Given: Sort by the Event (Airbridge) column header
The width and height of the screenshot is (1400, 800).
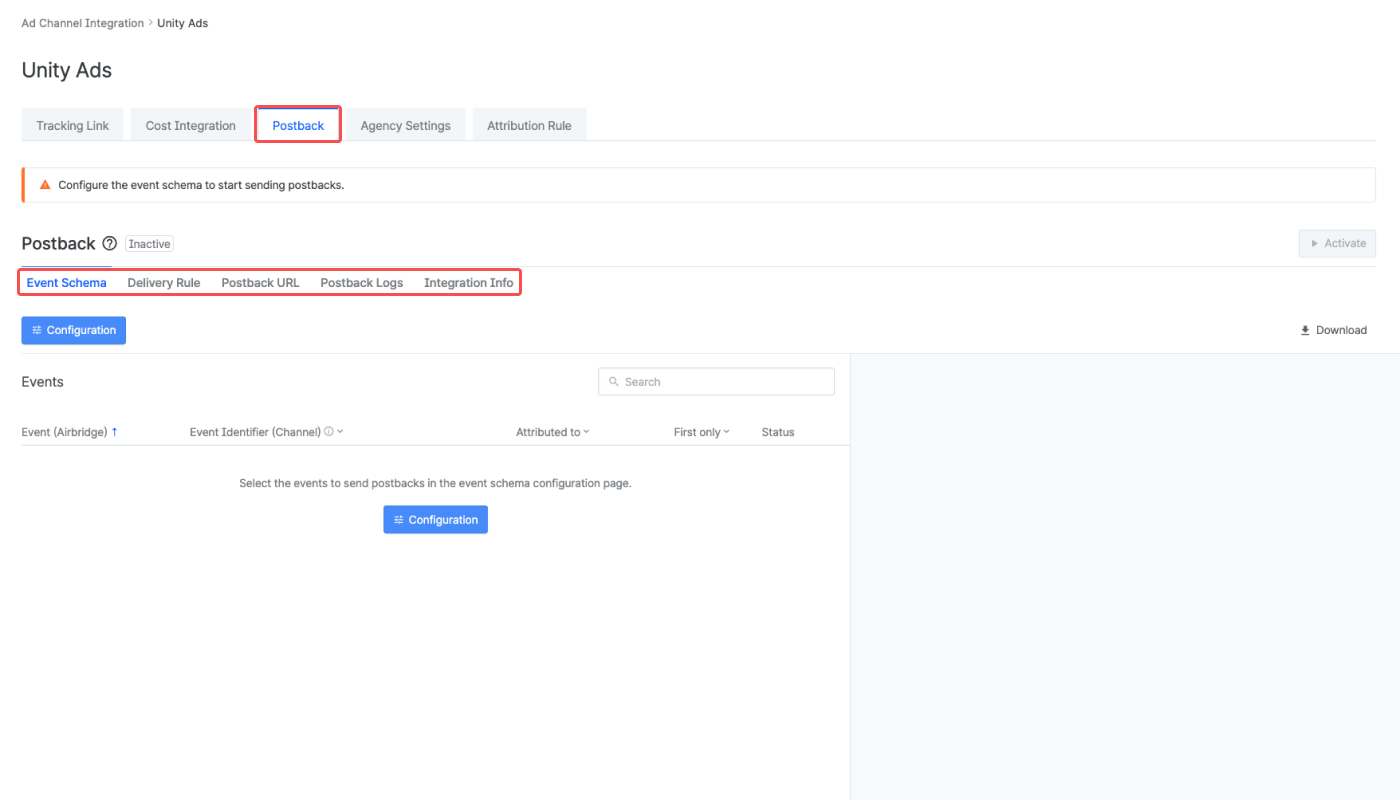Looking at the screenshot, I should (x=64, y=432).
